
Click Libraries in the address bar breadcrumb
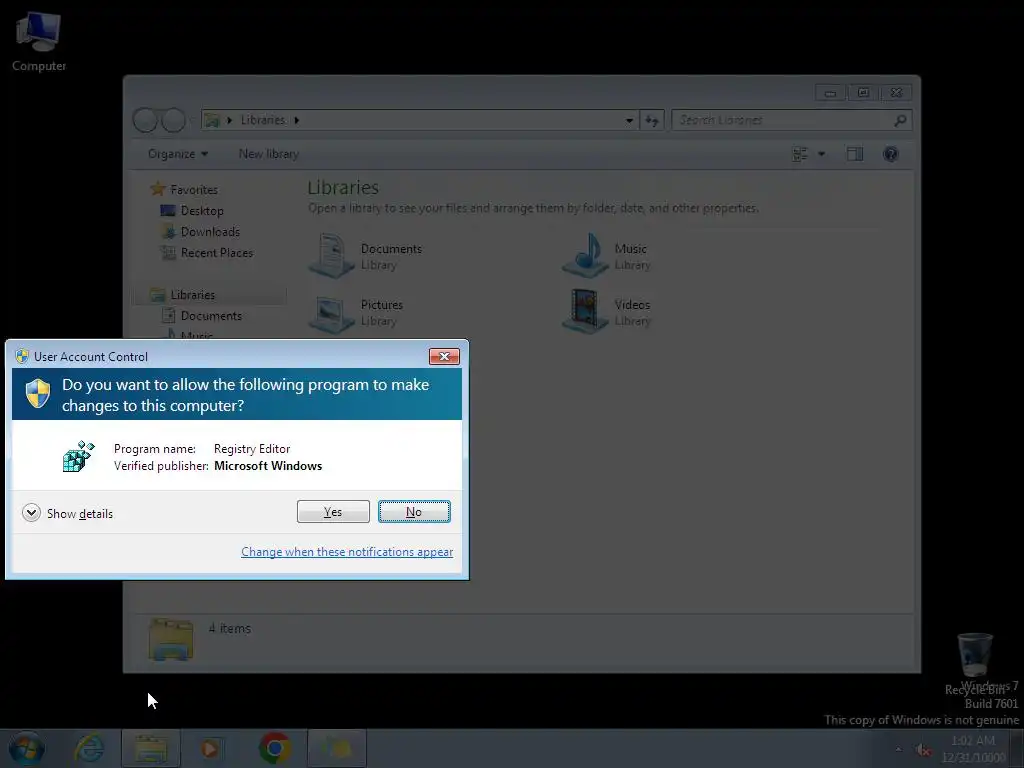263,120
